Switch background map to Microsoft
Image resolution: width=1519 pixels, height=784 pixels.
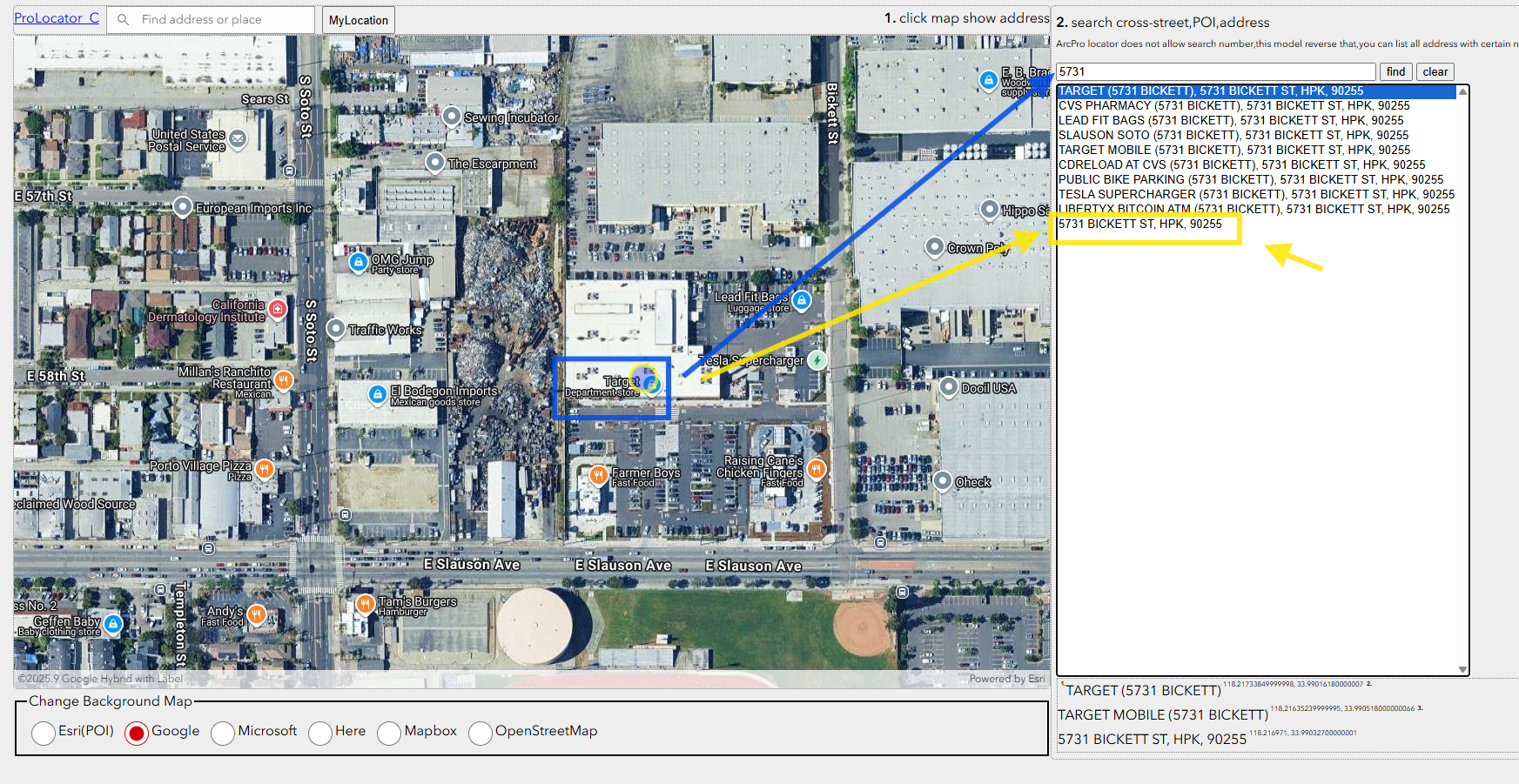[223, 734]
